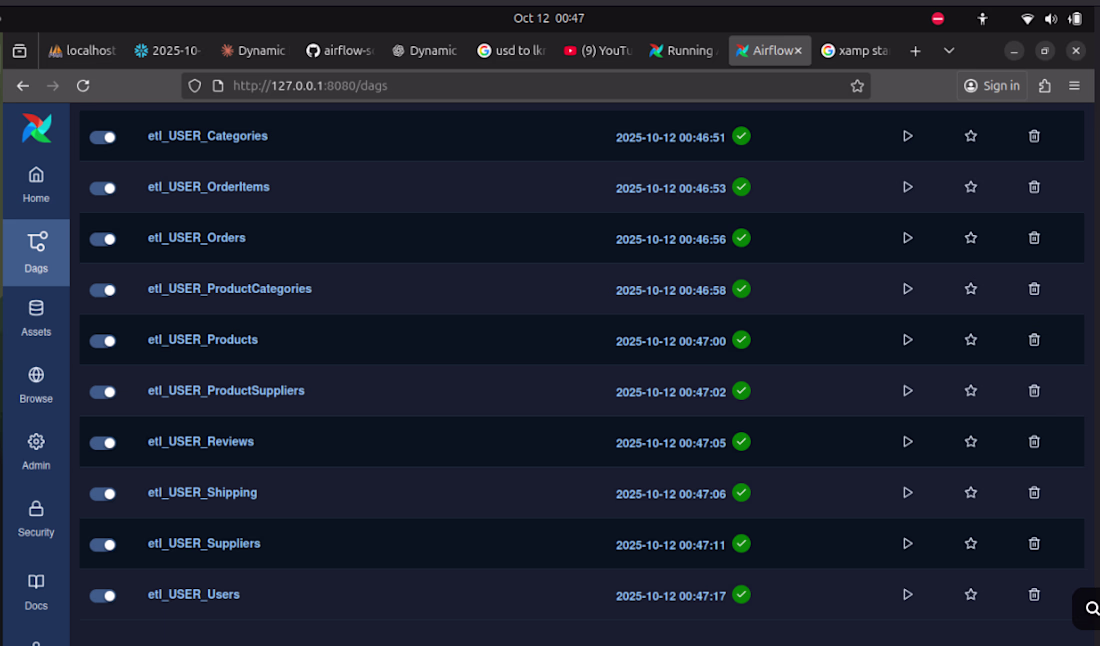Pause the etl_USER_Users DAG toggle

pyautogui.click(x=102, y=595)
